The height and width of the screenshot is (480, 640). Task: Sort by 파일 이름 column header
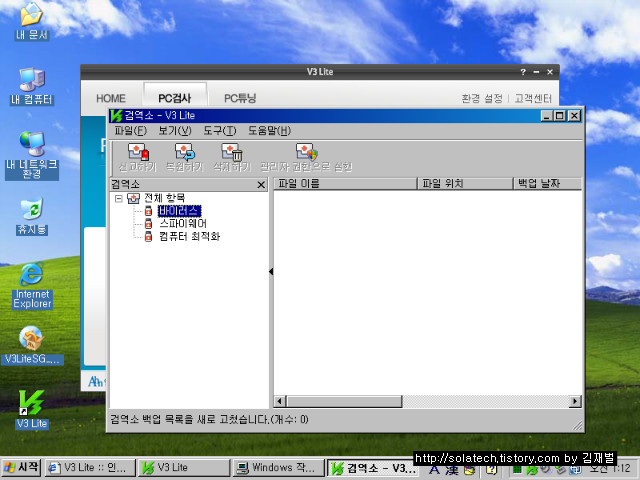coord(345,184)
